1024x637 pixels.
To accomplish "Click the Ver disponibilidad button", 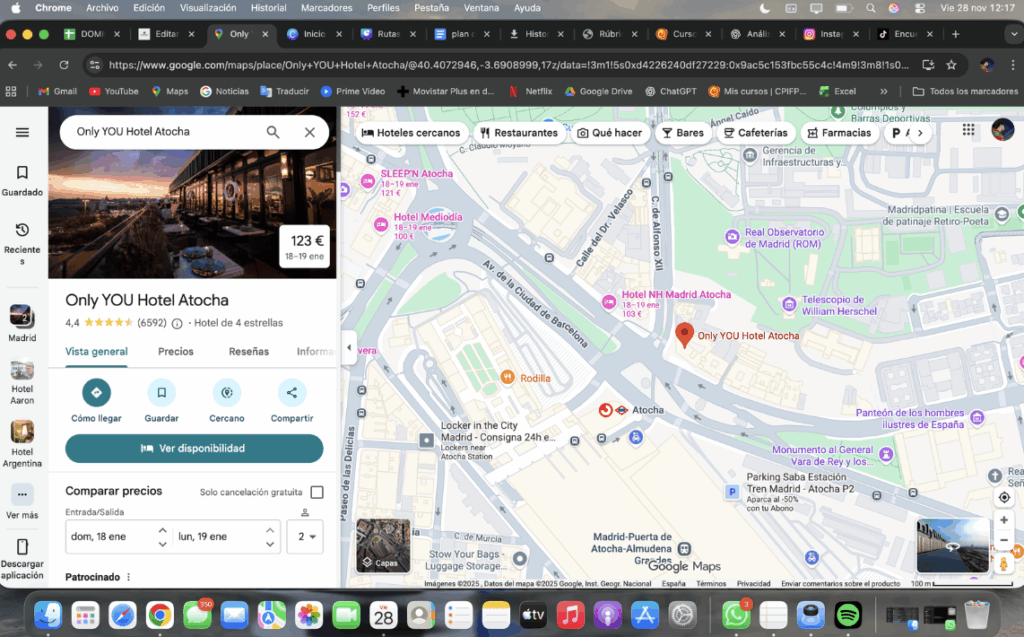I will point(194,449).
